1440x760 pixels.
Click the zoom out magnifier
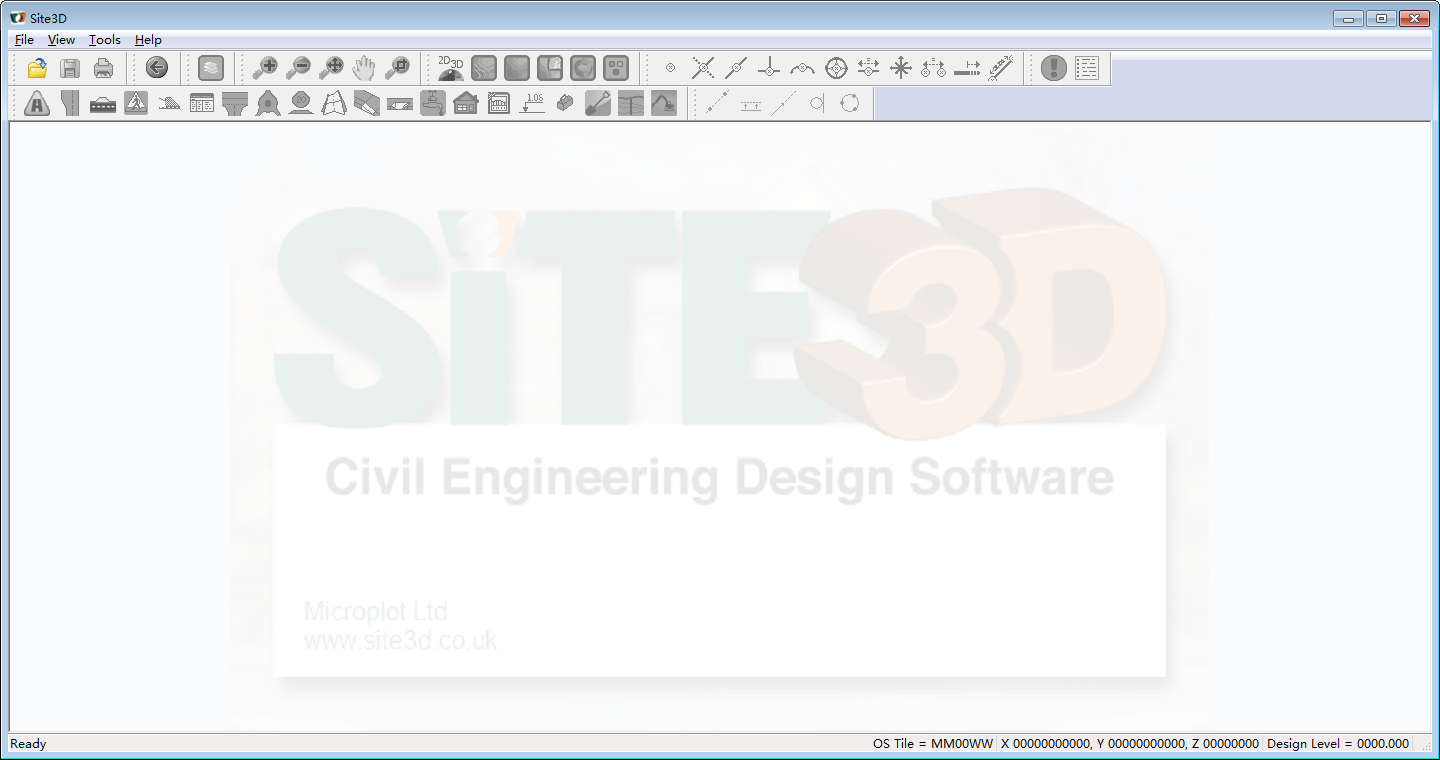pyautogui.click(x=298, y=68)
